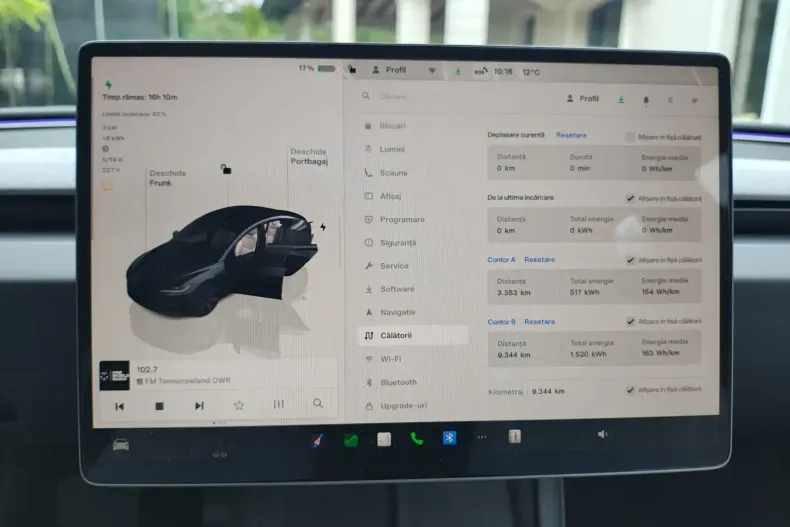Open the Bluetooth app in the dock

coord(449,438)
